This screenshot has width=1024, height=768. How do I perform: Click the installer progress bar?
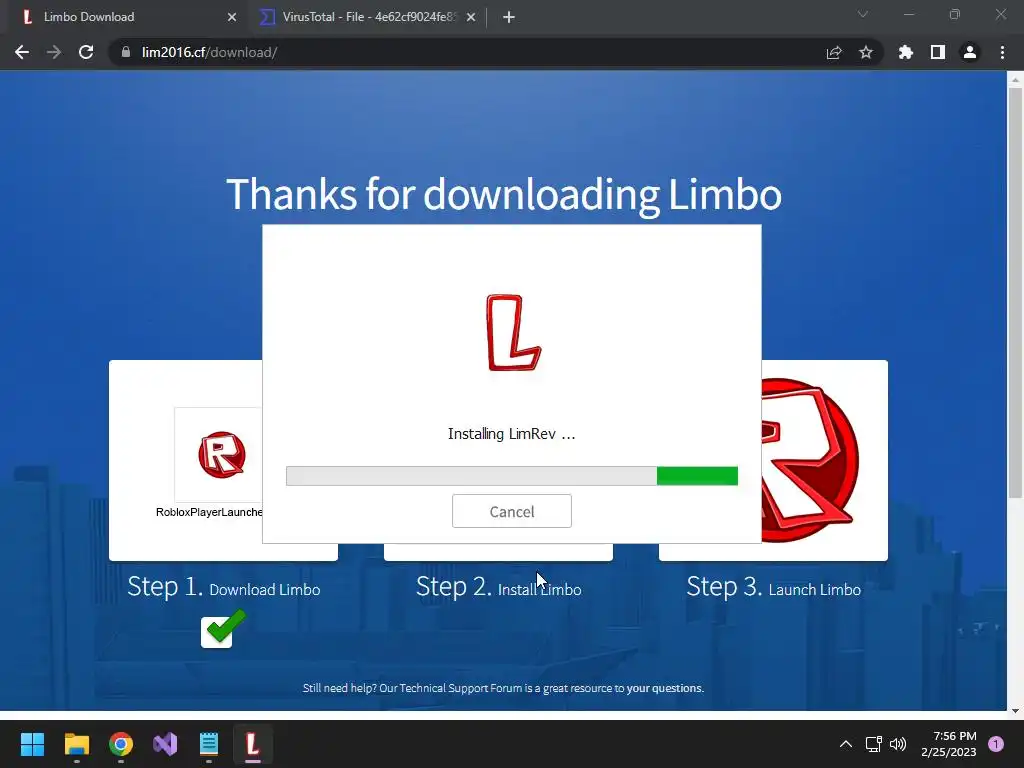(x=511, y=476)
